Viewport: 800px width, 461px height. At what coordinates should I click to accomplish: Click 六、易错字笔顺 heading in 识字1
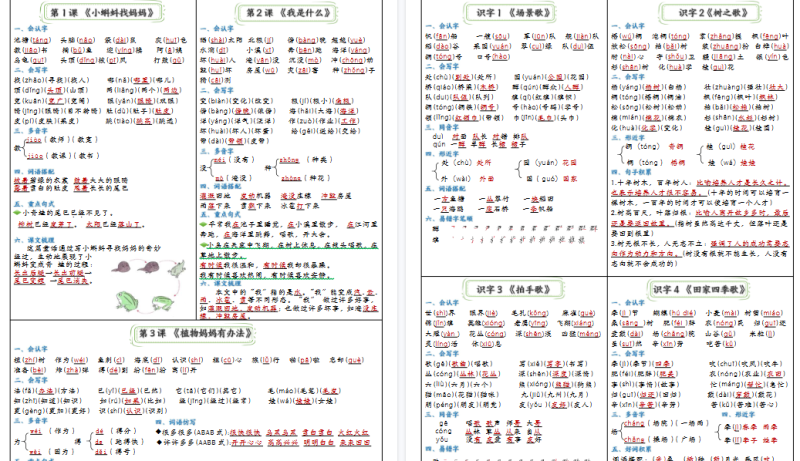coord(451,217)
